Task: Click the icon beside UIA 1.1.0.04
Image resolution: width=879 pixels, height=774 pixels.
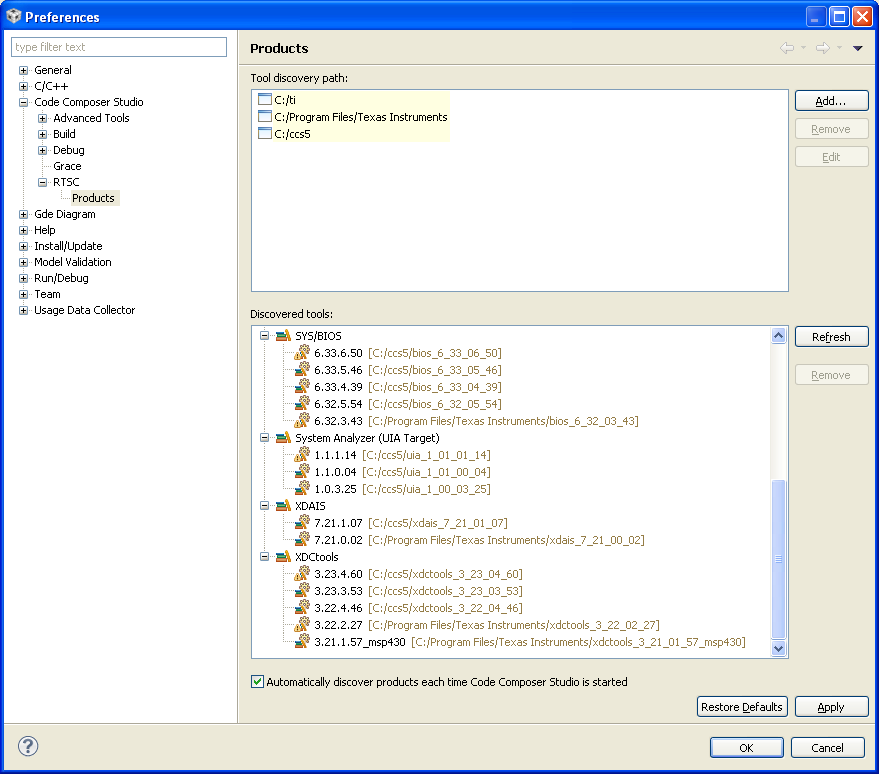Action: pyautogui.click(x=302, y=471)
